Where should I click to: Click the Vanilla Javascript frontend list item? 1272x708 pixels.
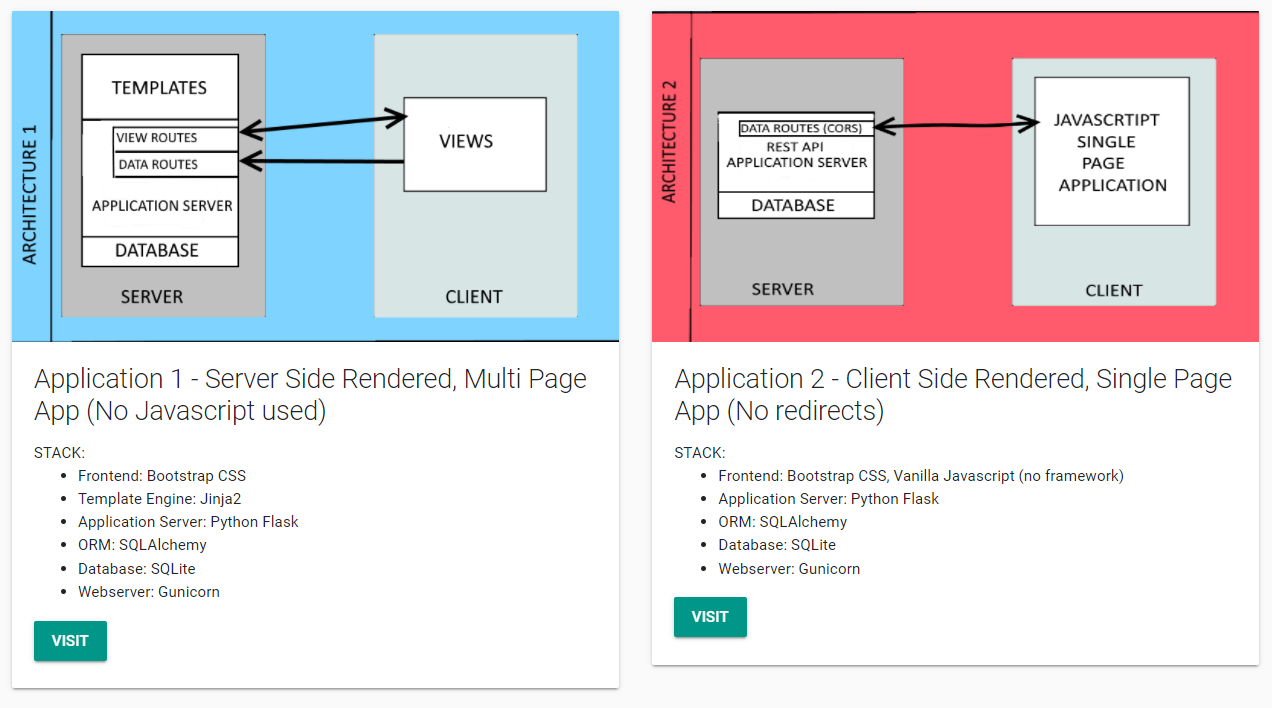coord(920,476)
